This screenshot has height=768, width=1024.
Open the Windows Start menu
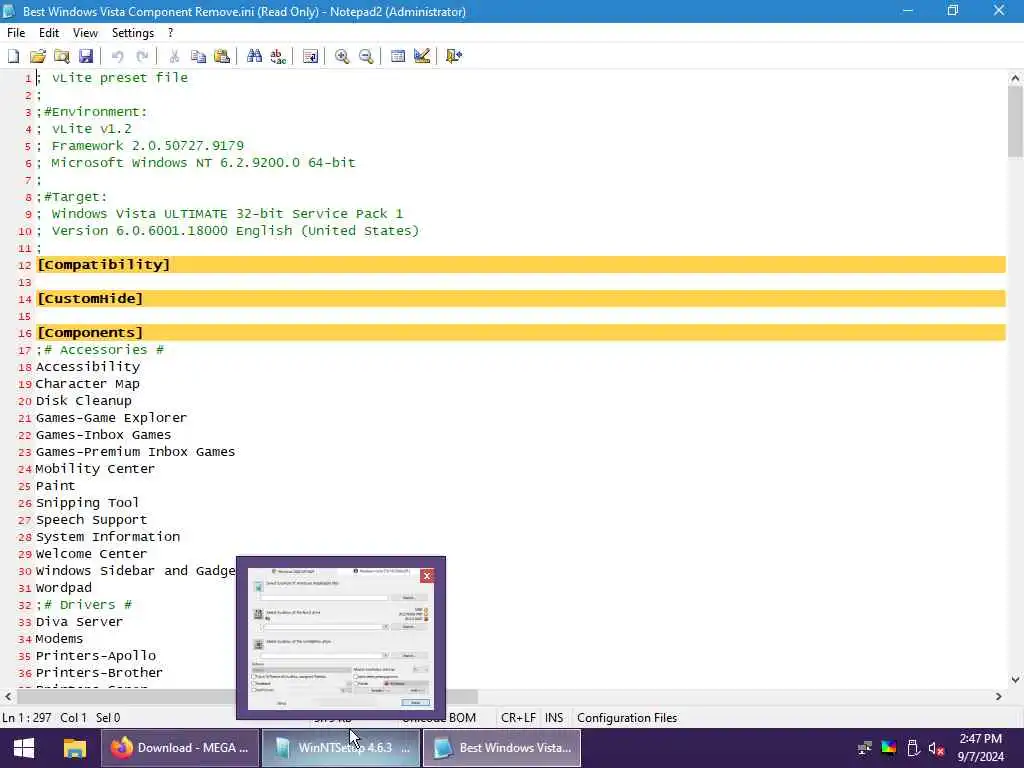[x=24, y=748]
